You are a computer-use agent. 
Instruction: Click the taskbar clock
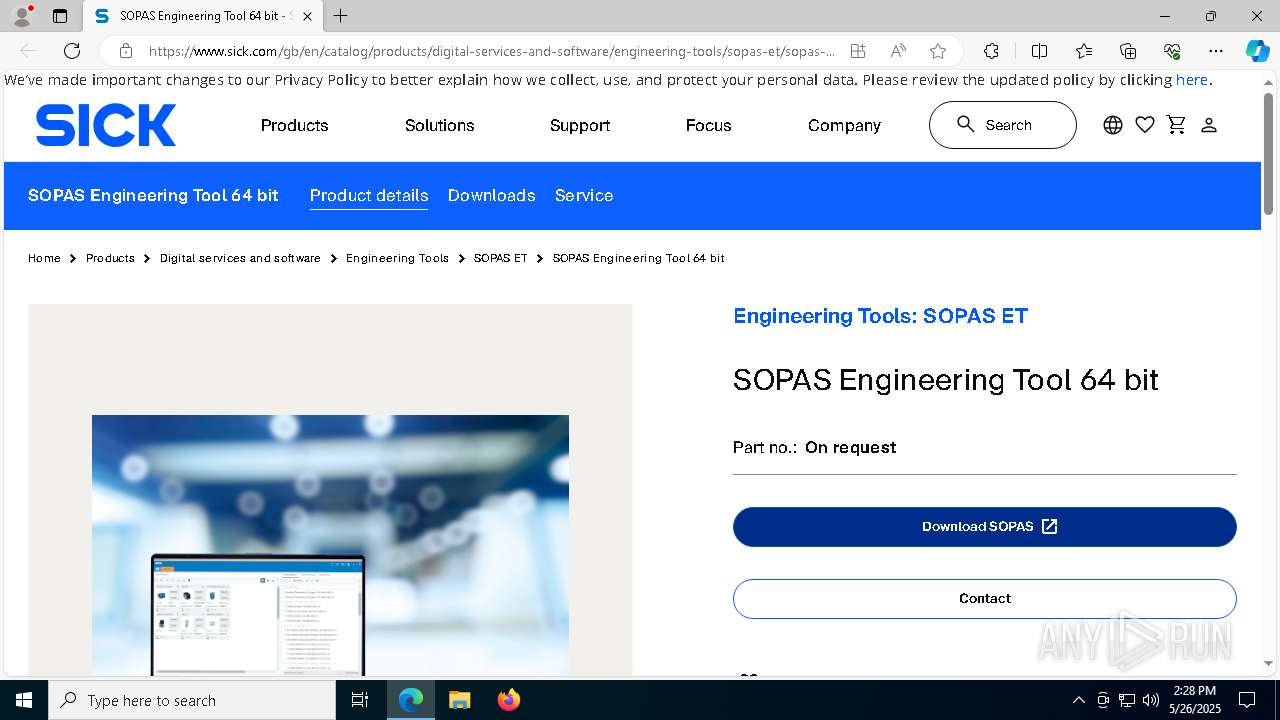pyautogui.click(x=1195, y=700)
